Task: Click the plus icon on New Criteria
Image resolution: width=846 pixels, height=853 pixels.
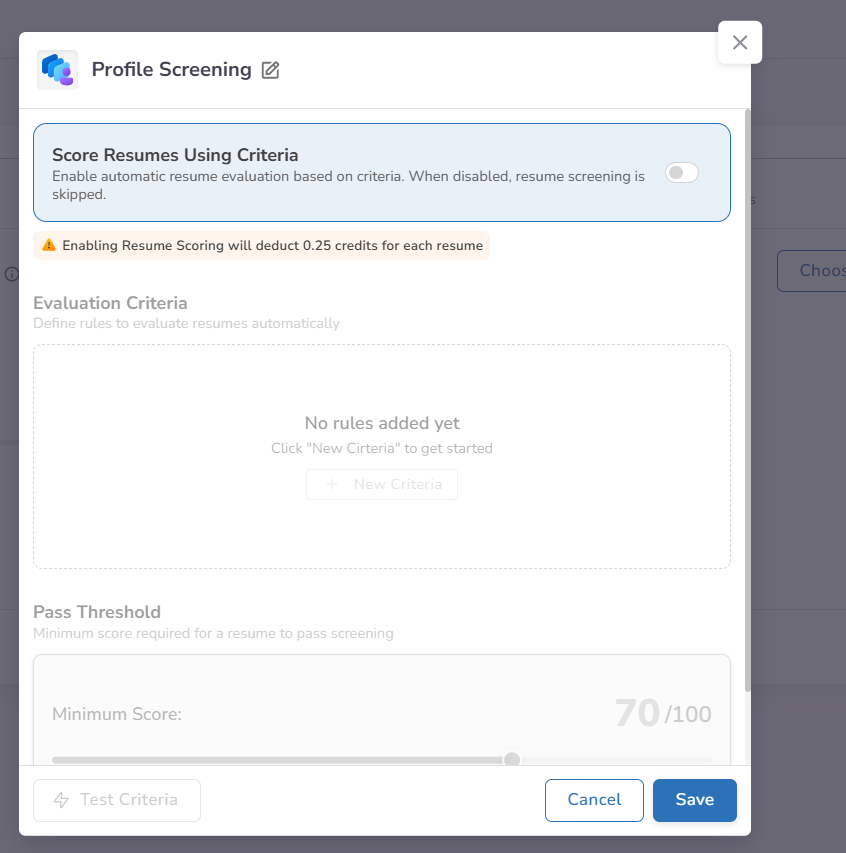Action: [332, 484]
